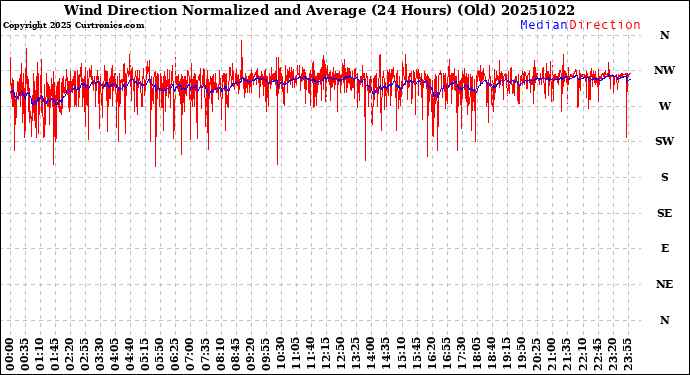
Task: Click the chart title text
Action: click(319, 10)
